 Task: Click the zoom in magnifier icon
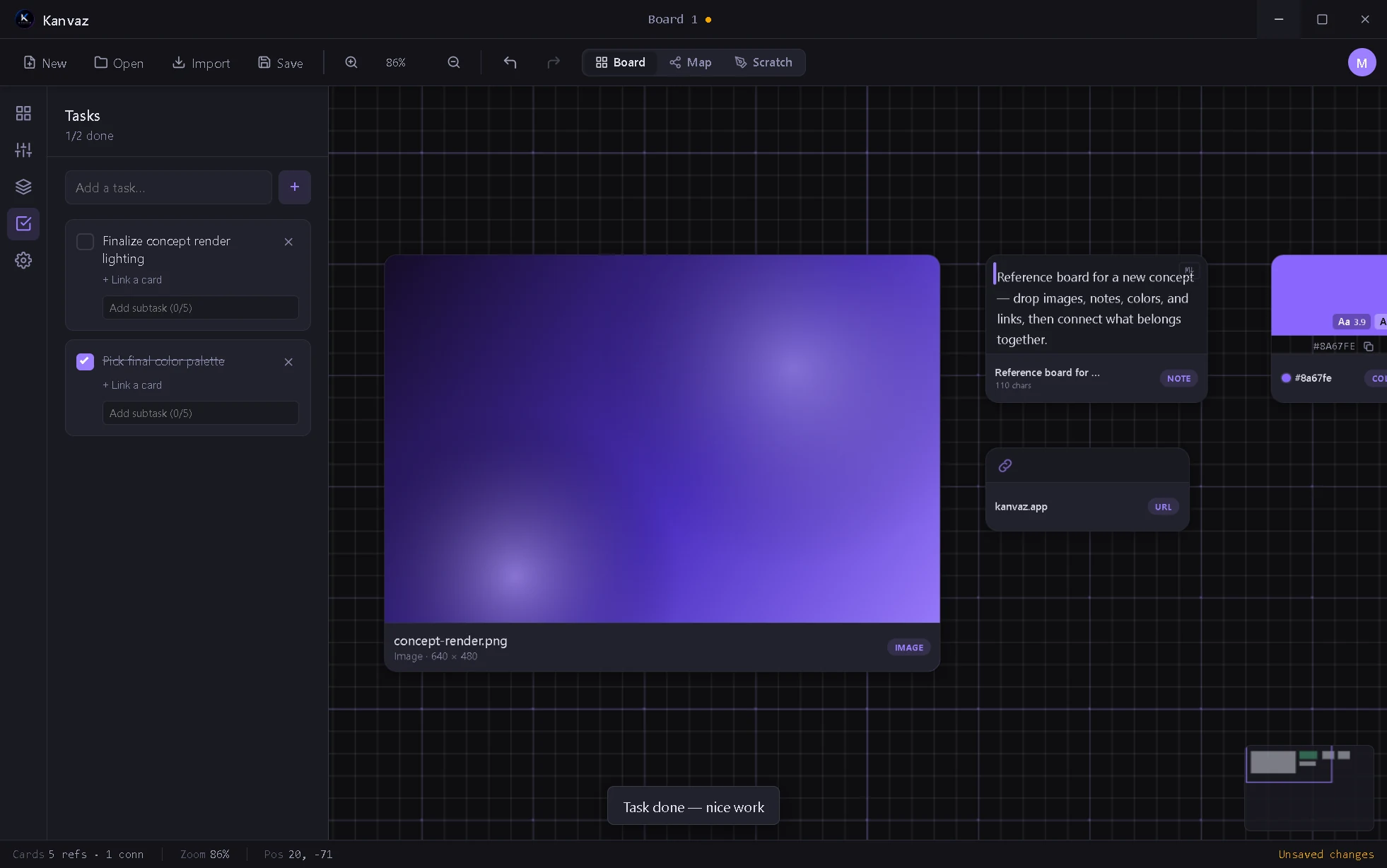coord(351,62)
